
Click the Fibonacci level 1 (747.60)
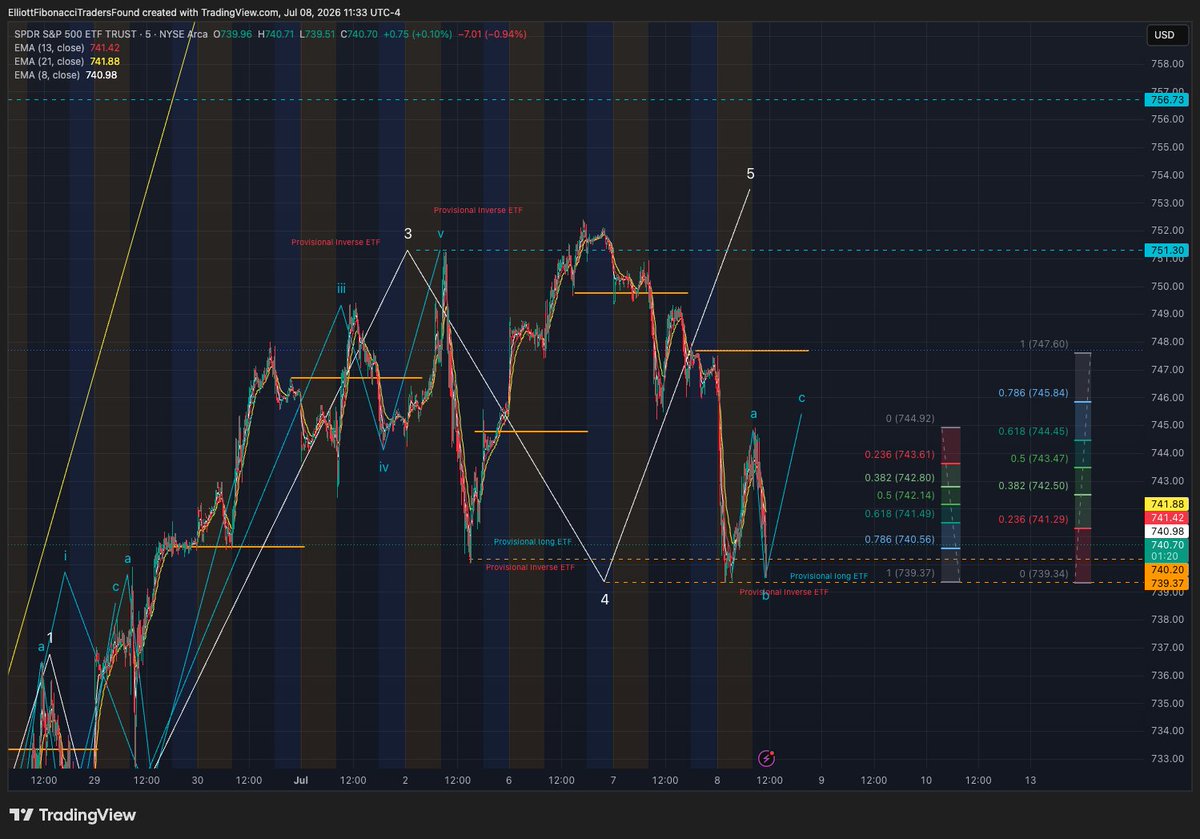click(x=1044, y=344)
